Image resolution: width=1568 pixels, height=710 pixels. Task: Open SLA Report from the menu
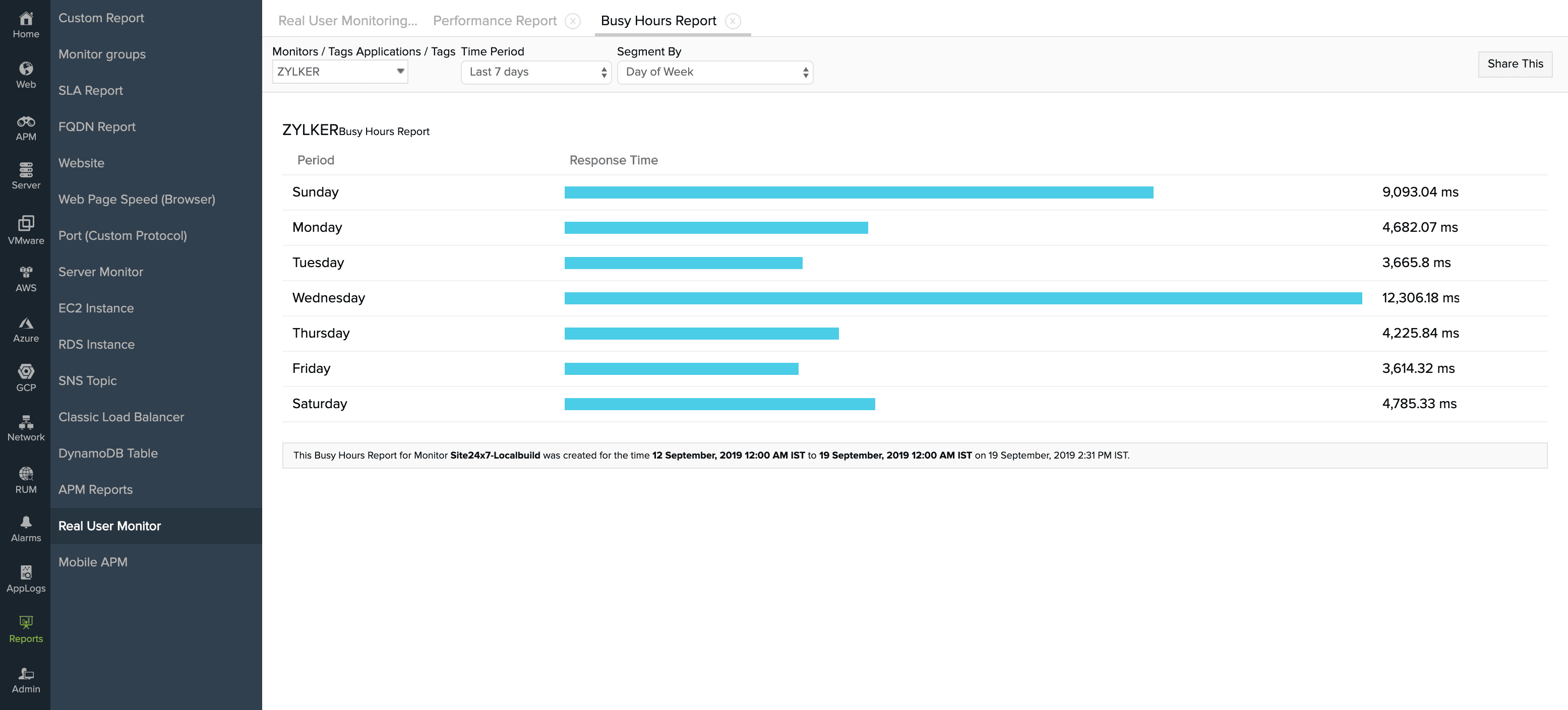[x=91, y=91]
